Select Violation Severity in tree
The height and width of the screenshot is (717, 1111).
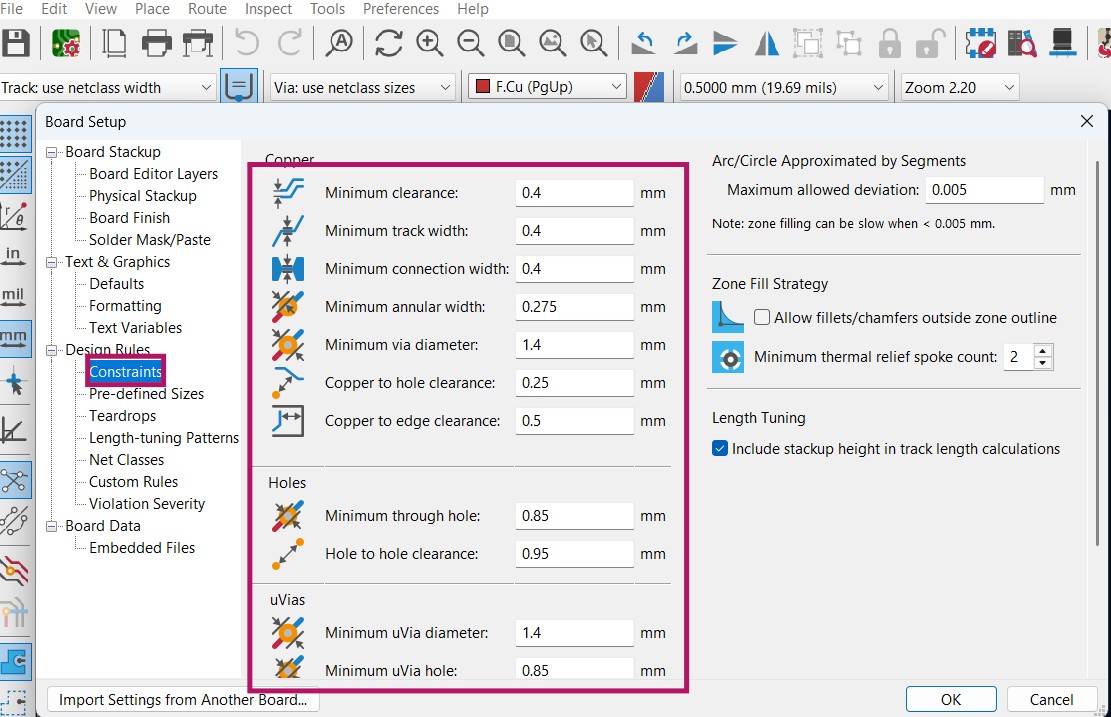pos(147,504)
